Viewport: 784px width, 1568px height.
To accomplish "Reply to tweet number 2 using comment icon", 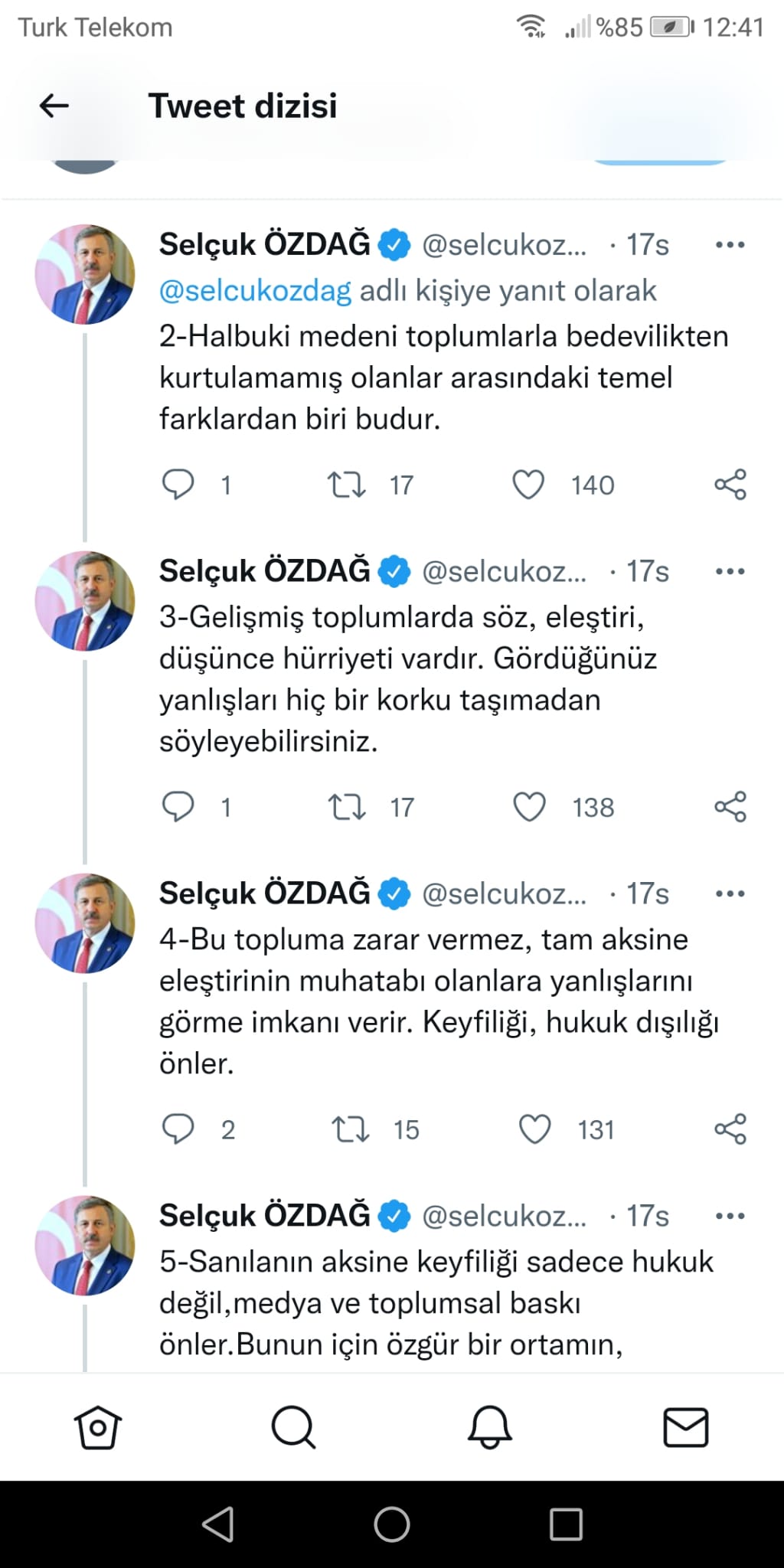I will (178, 482).
